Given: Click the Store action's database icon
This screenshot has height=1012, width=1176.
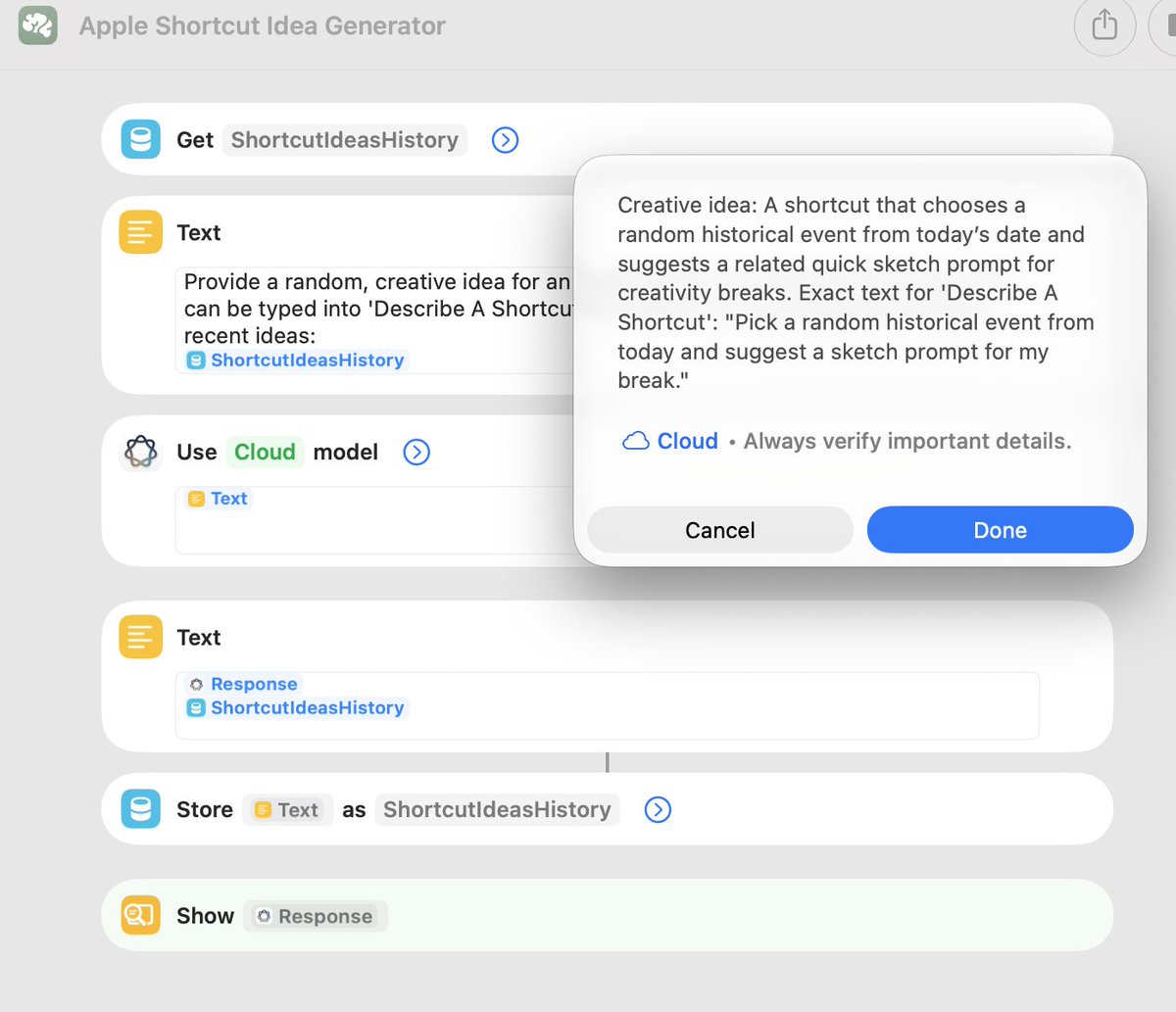Looking at the screenshot, I should pos(140,809).
